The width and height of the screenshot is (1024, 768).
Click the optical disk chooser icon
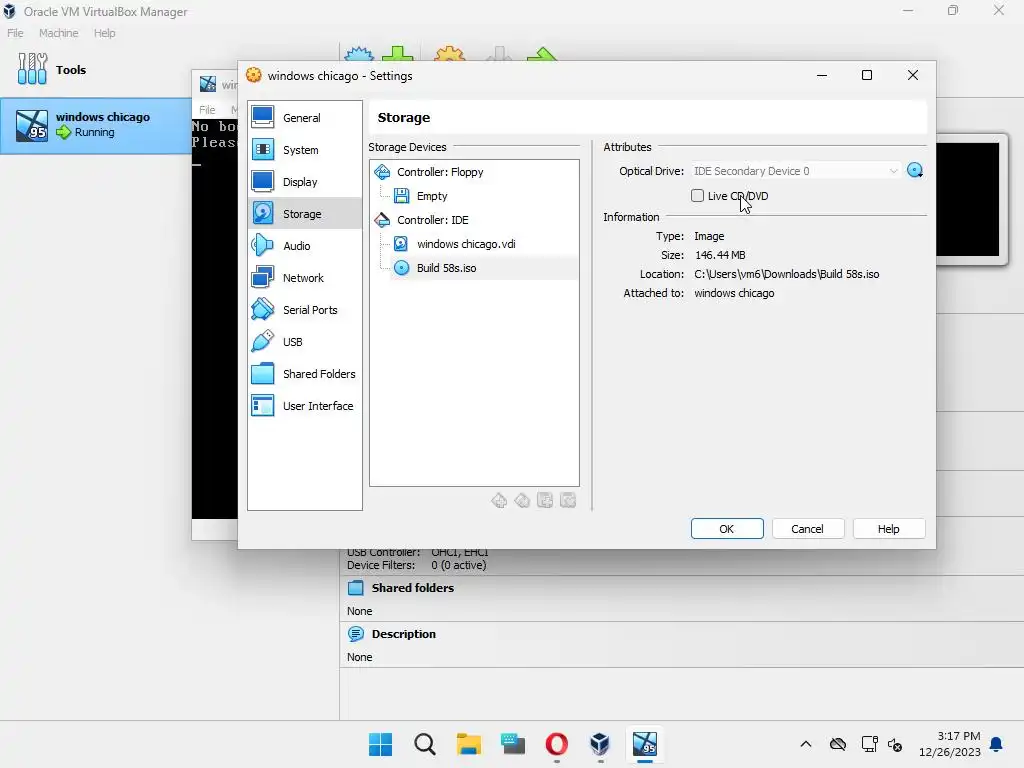coord(915,170)
